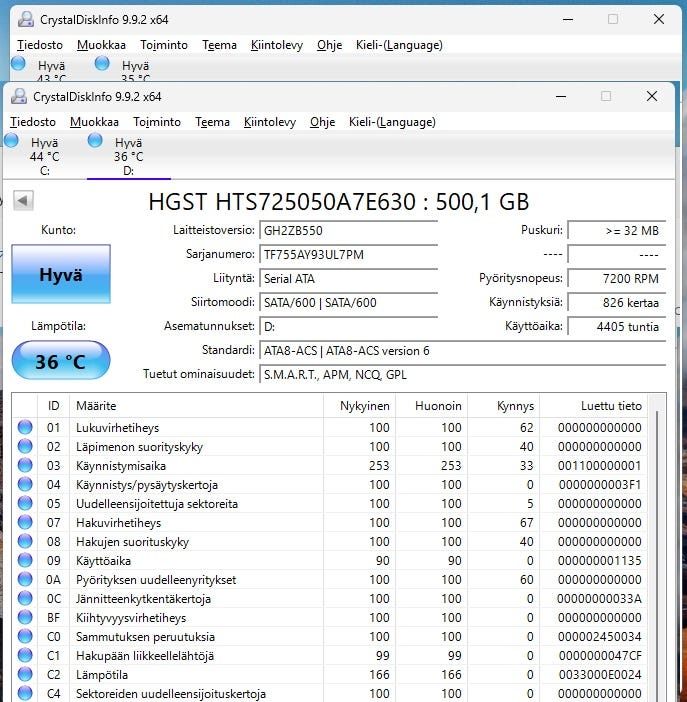Open Tiedosto menu in the back window
Screen dimensions: 687x702
(40, 45)
